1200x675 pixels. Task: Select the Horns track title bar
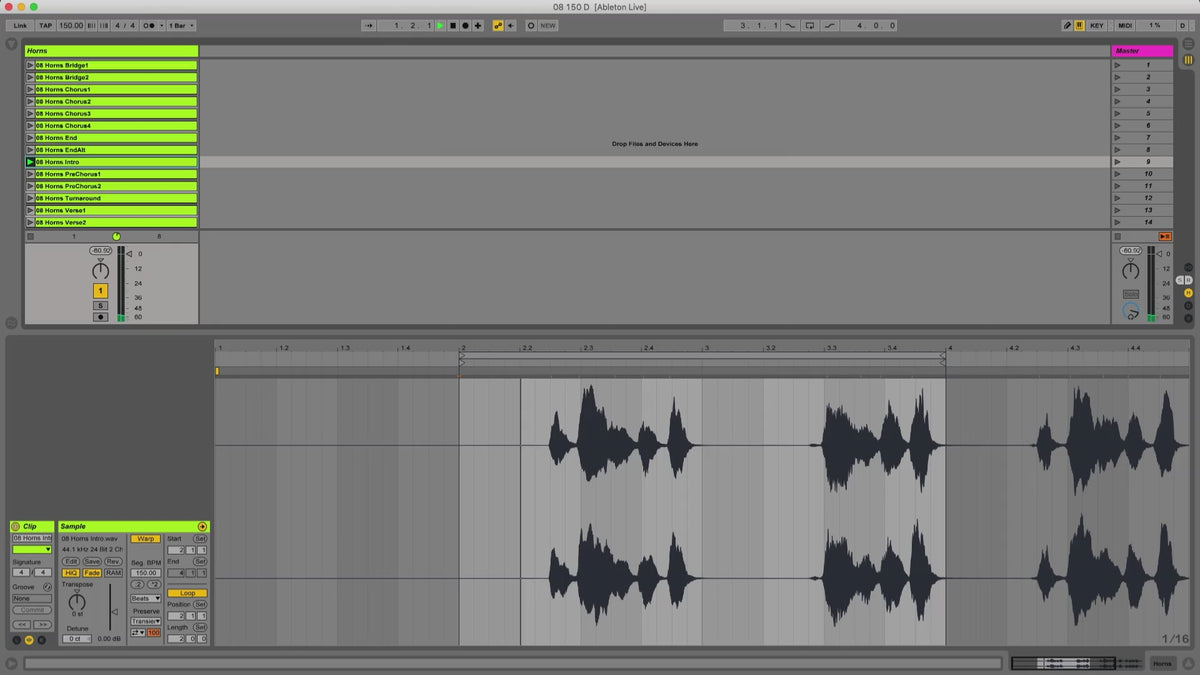(111, 50)
